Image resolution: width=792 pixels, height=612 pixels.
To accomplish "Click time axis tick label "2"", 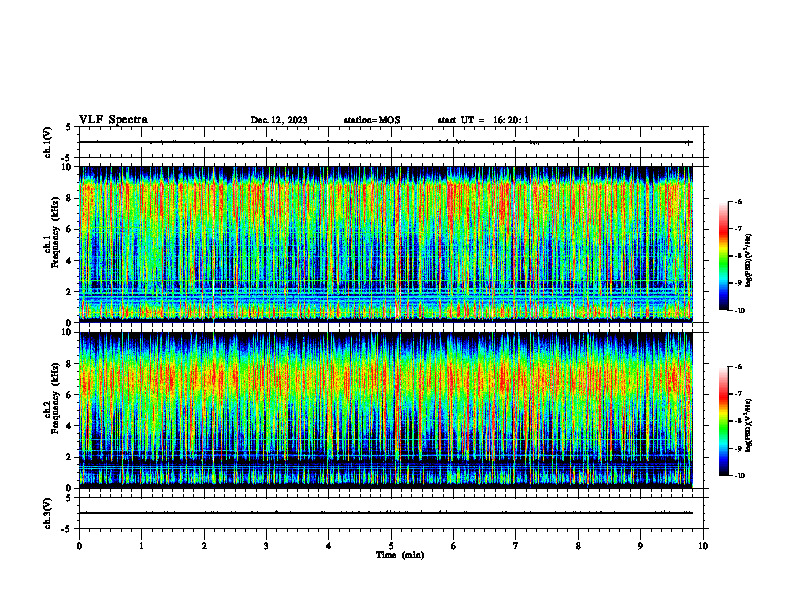I will 204,546.
